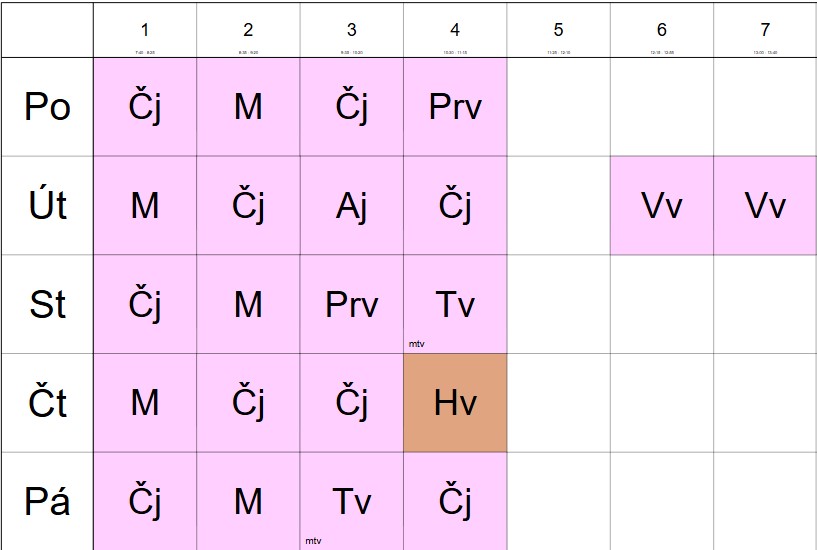Click Wednesday's Tv lesson cell with mtv note

click(455, 304)
